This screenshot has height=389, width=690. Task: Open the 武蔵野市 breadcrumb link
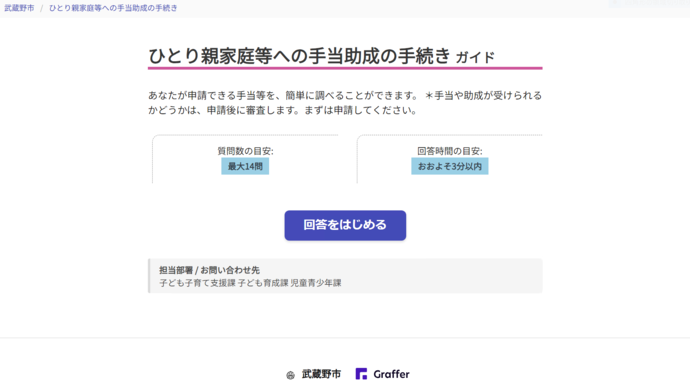[x=19, y=8]
